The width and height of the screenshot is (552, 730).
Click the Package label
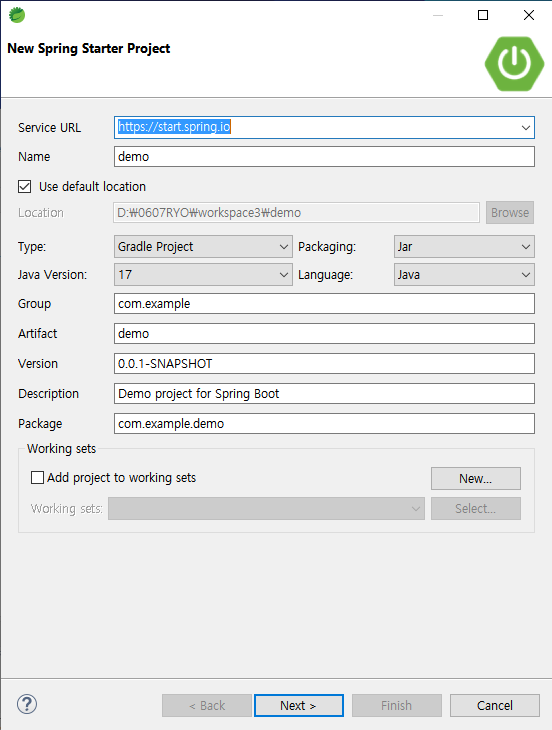click(40, 424)
